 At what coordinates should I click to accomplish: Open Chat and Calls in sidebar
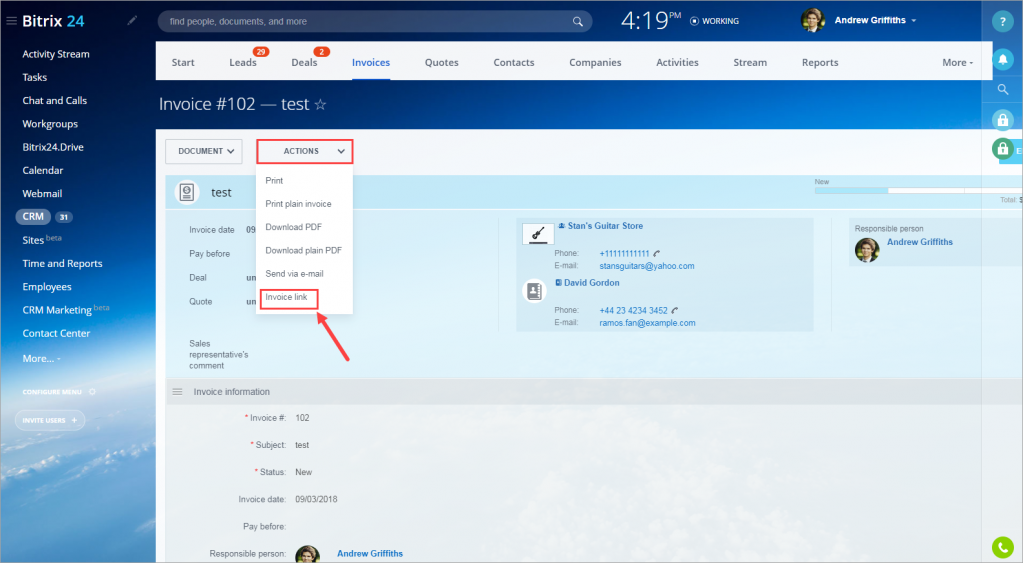click(54, 100)
